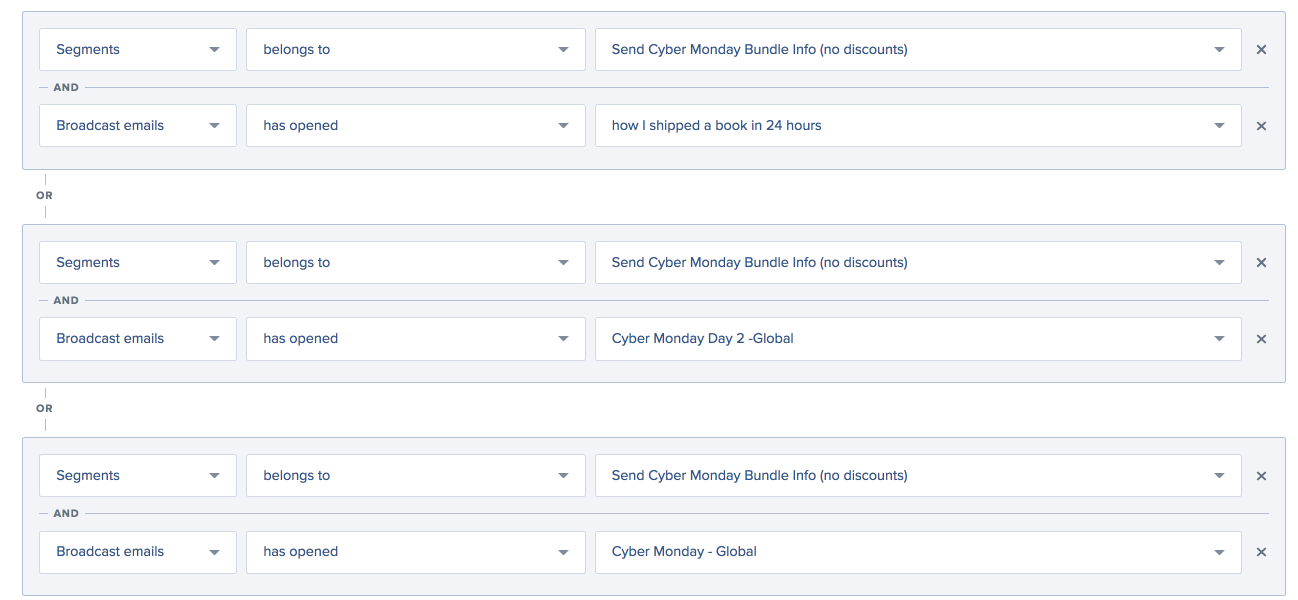Expand the first 'Broadcast emails' filter type dropdown
The width and height of the screenshot is (1298, 600).
pos(137,125)
